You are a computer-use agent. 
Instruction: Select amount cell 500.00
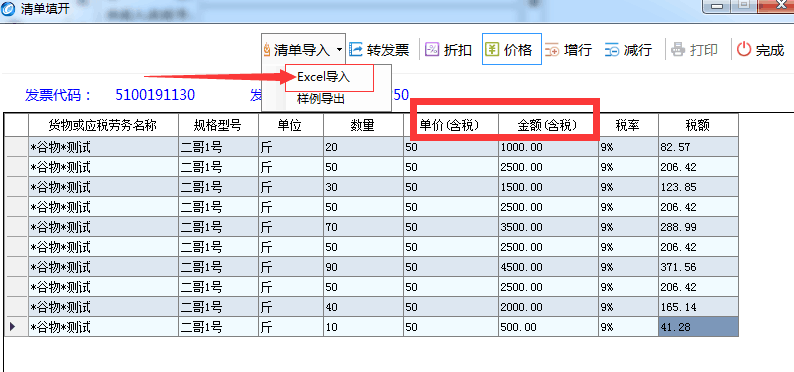click(x=548, y=327)
